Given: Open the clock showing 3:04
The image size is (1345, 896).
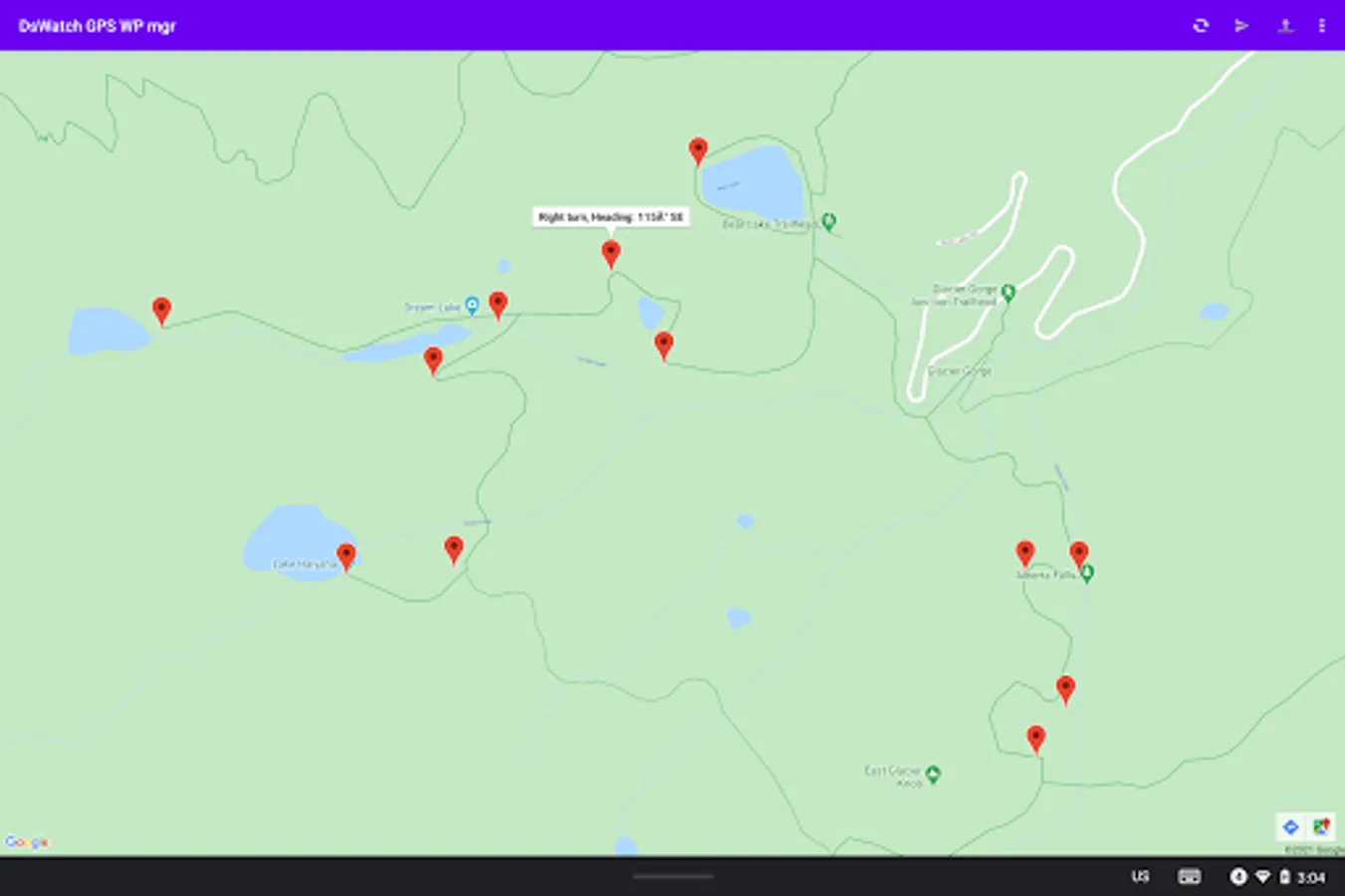Looking at the screenshot, I should (1311, 877).
